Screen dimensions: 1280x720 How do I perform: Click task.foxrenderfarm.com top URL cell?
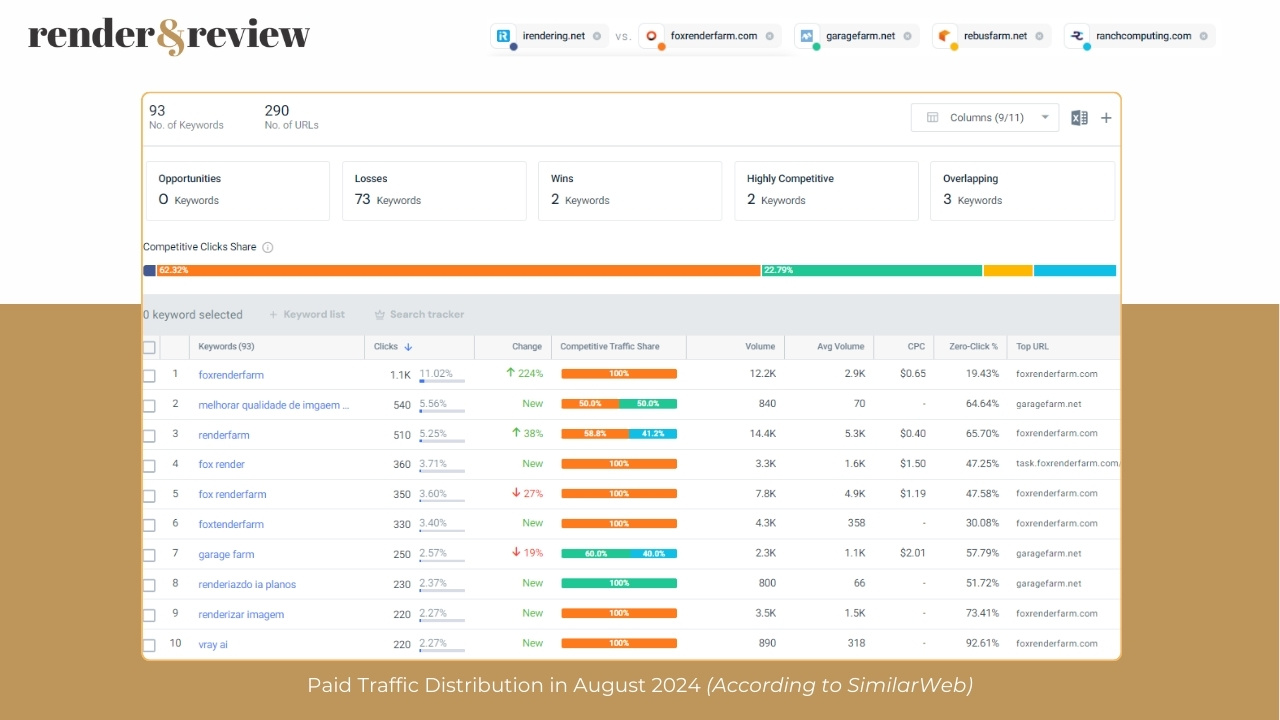[1067, 464]
